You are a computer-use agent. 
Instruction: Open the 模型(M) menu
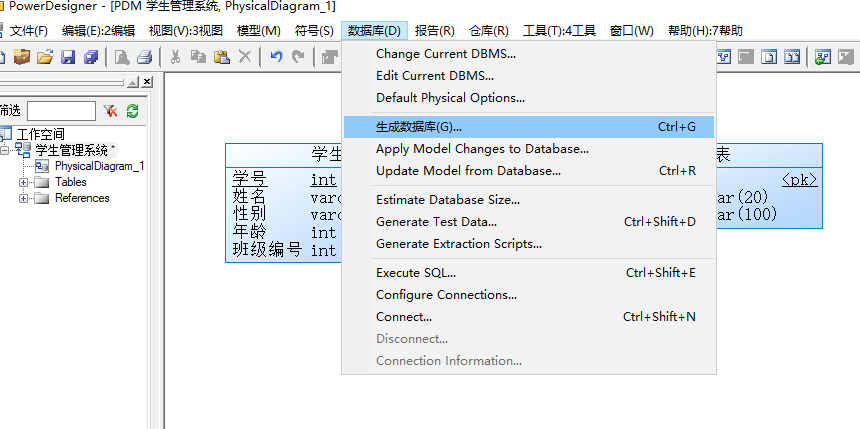258,31
